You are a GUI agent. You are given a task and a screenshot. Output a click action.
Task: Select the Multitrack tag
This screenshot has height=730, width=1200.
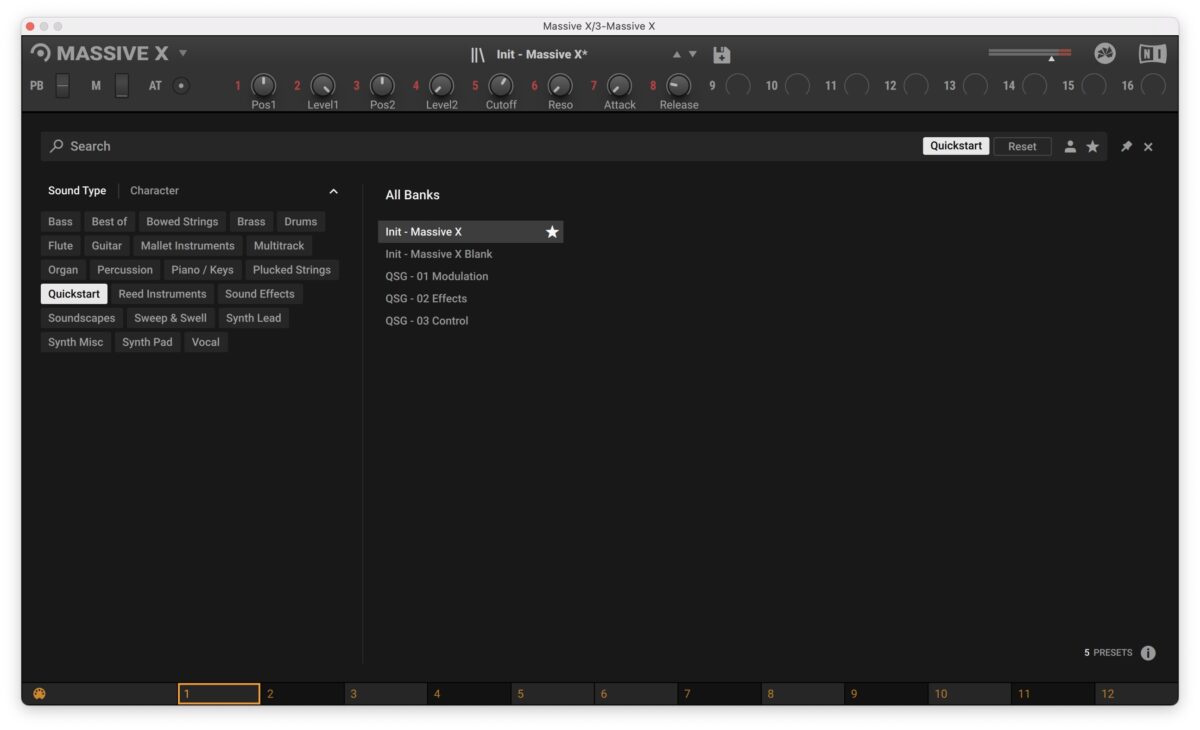click(x=279, y=246)
